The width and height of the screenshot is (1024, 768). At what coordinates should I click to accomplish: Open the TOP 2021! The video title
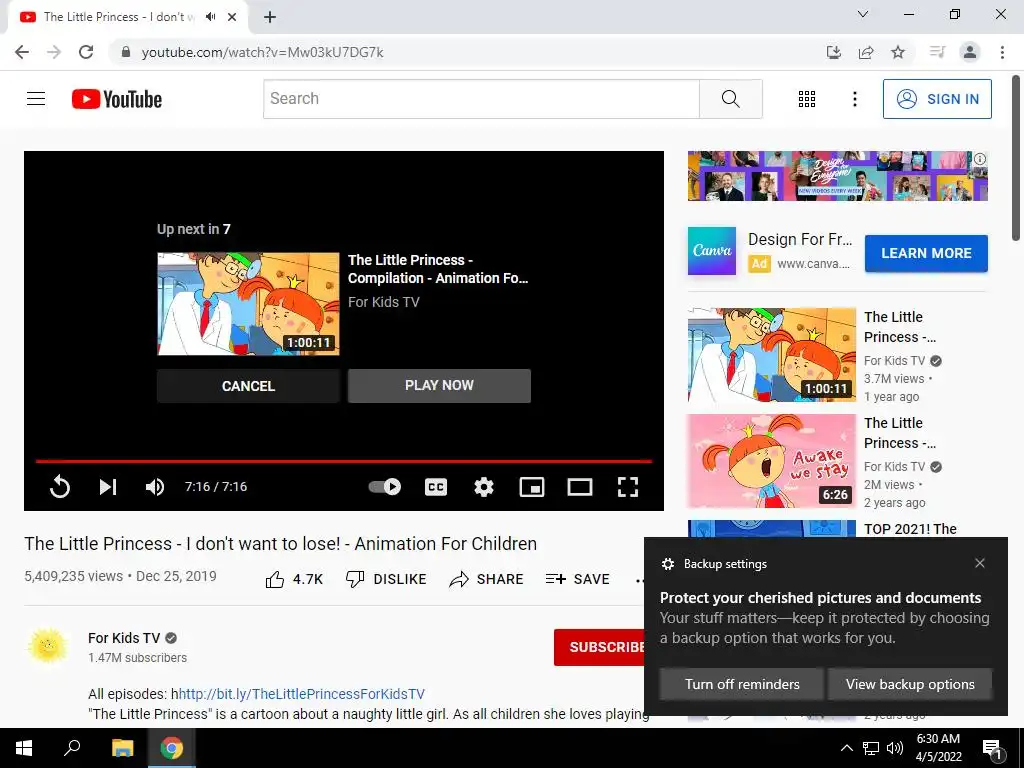tap(910, 529)
